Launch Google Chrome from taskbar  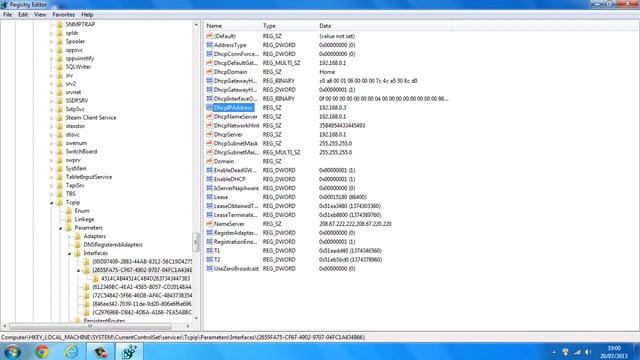tap(41, 351)
